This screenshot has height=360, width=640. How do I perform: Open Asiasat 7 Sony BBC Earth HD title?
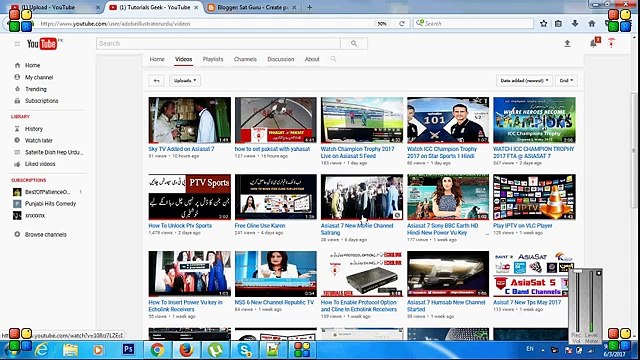tap(442, 229)
